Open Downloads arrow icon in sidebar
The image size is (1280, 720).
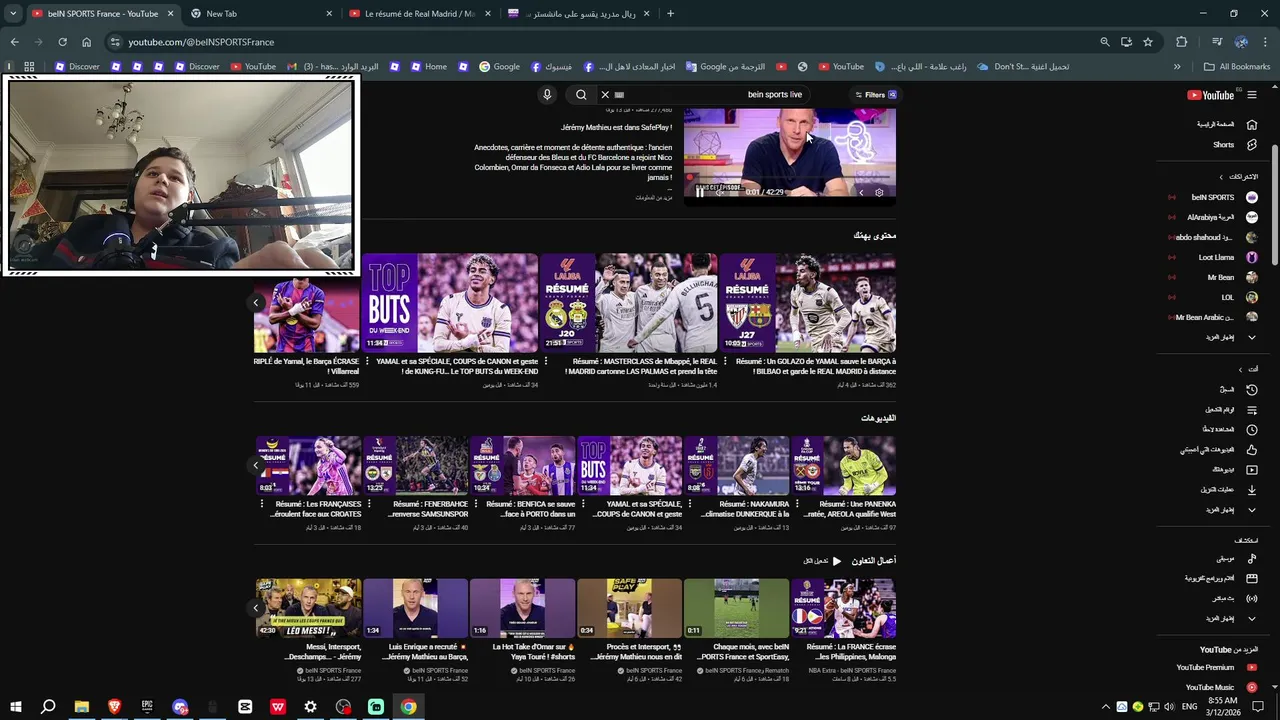pos(1251,489)
